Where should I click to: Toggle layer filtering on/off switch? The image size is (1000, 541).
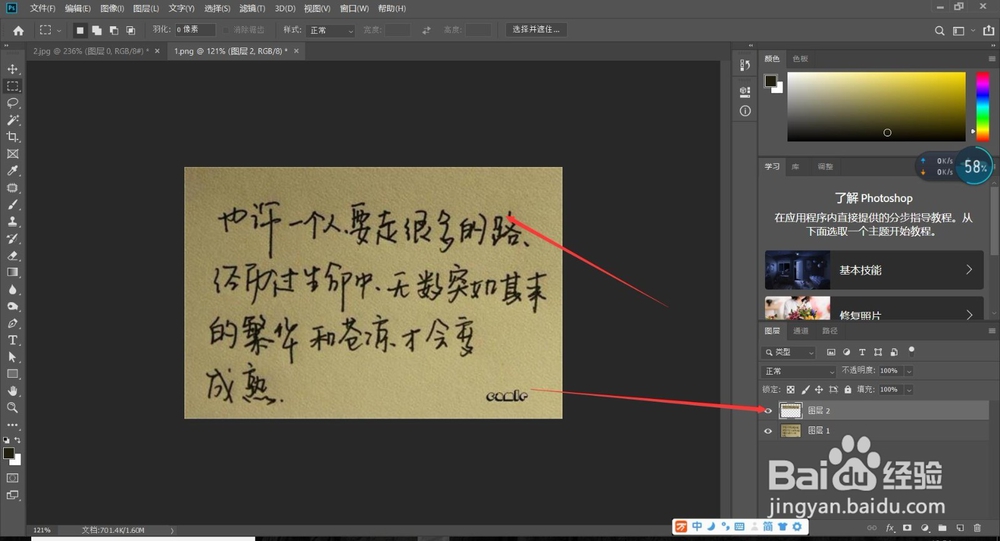(x=911, y=350)
